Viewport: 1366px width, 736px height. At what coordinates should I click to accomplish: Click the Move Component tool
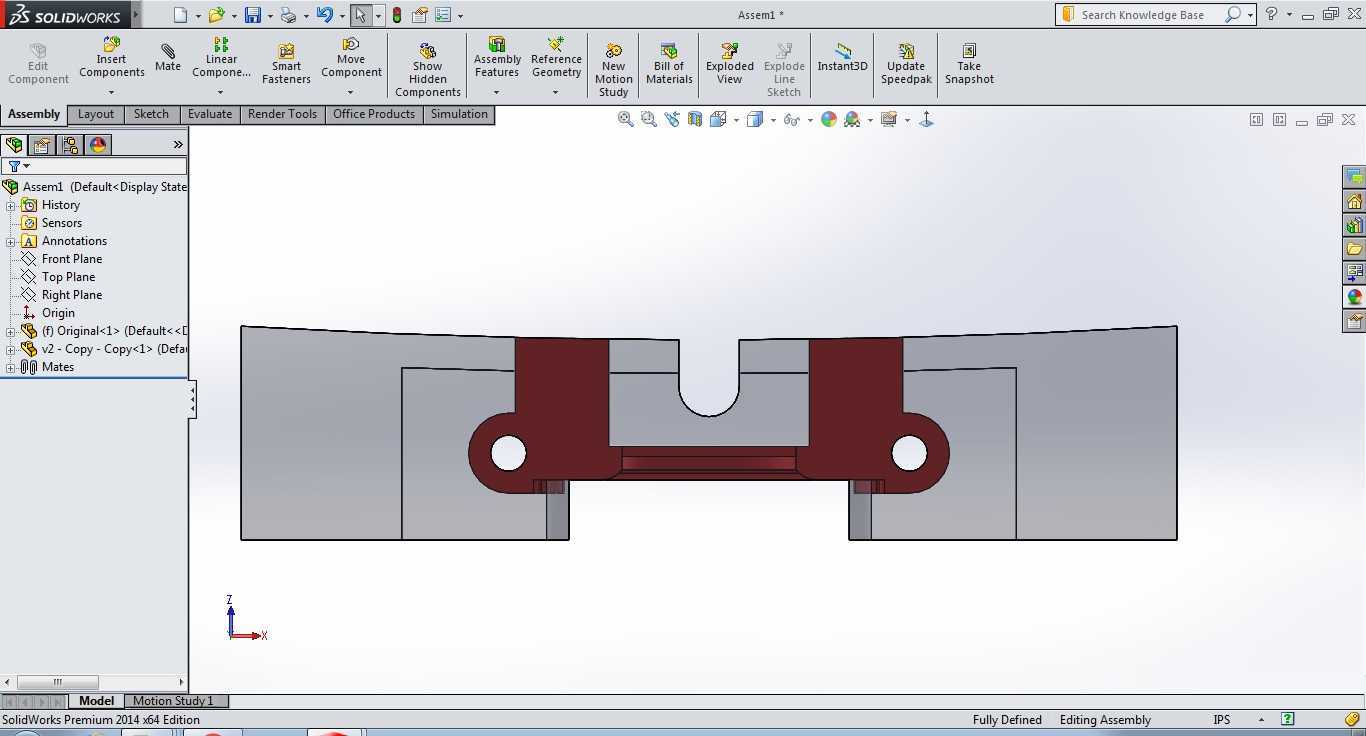(x=351, y=58)
